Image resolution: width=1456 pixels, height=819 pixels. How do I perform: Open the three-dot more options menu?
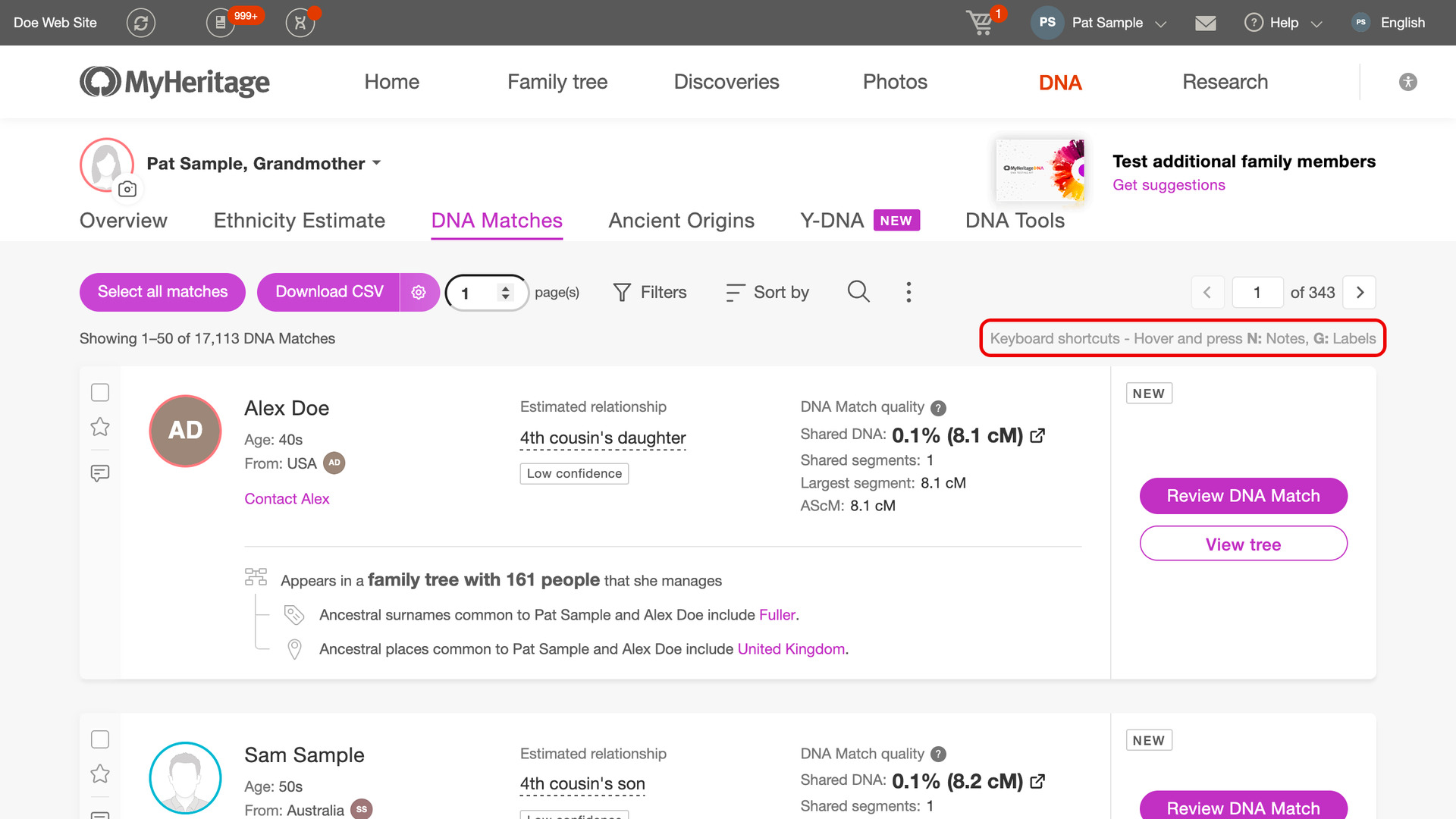[x=908, y=292]
